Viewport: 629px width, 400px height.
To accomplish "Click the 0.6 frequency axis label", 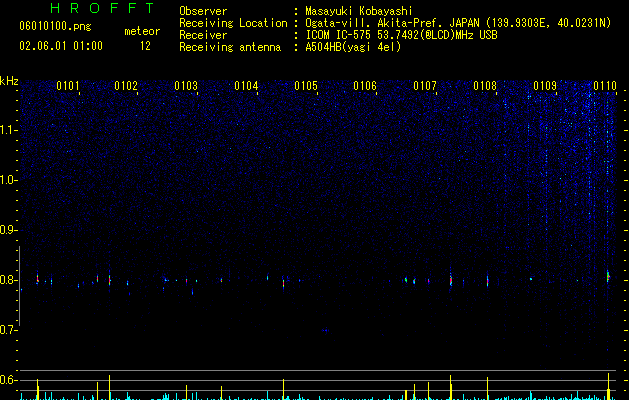I will click(x=9, y=380).
